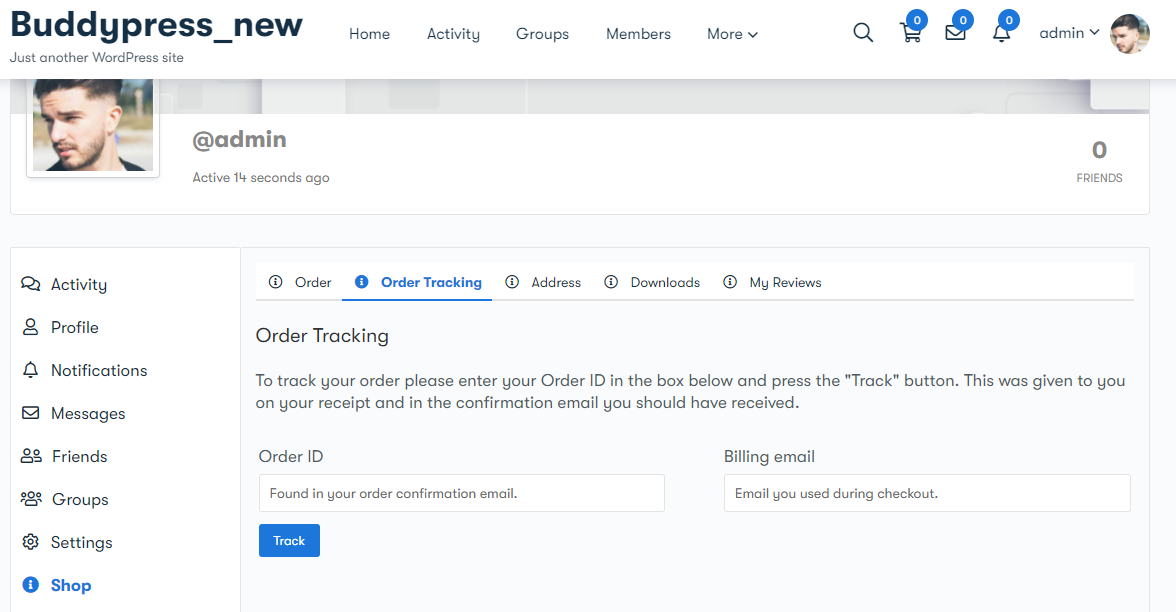Screen dimensions: 1176x612
Task: Open the Messages link in sidebar
Action: point(88,413)
